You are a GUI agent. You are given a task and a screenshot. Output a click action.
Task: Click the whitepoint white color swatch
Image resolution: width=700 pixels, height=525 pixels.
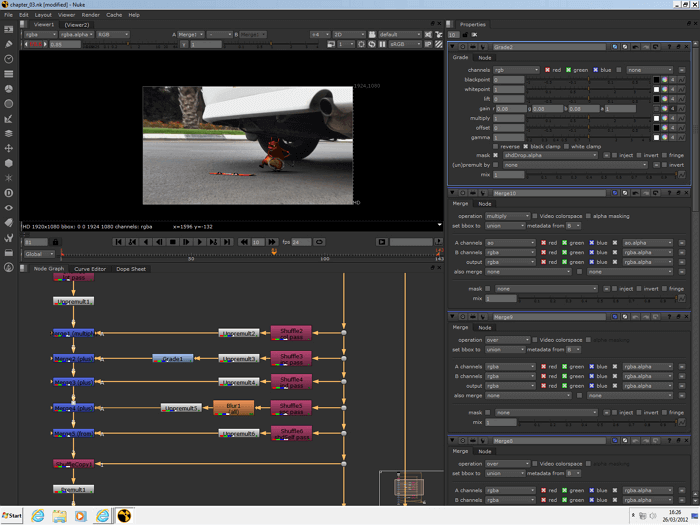(x=657, y=89)
